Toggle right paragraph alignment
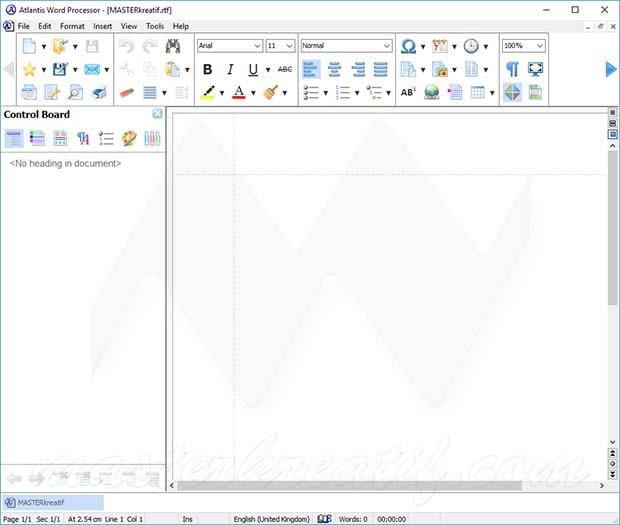Screen dimensions: 620x525 click(358, 70)
